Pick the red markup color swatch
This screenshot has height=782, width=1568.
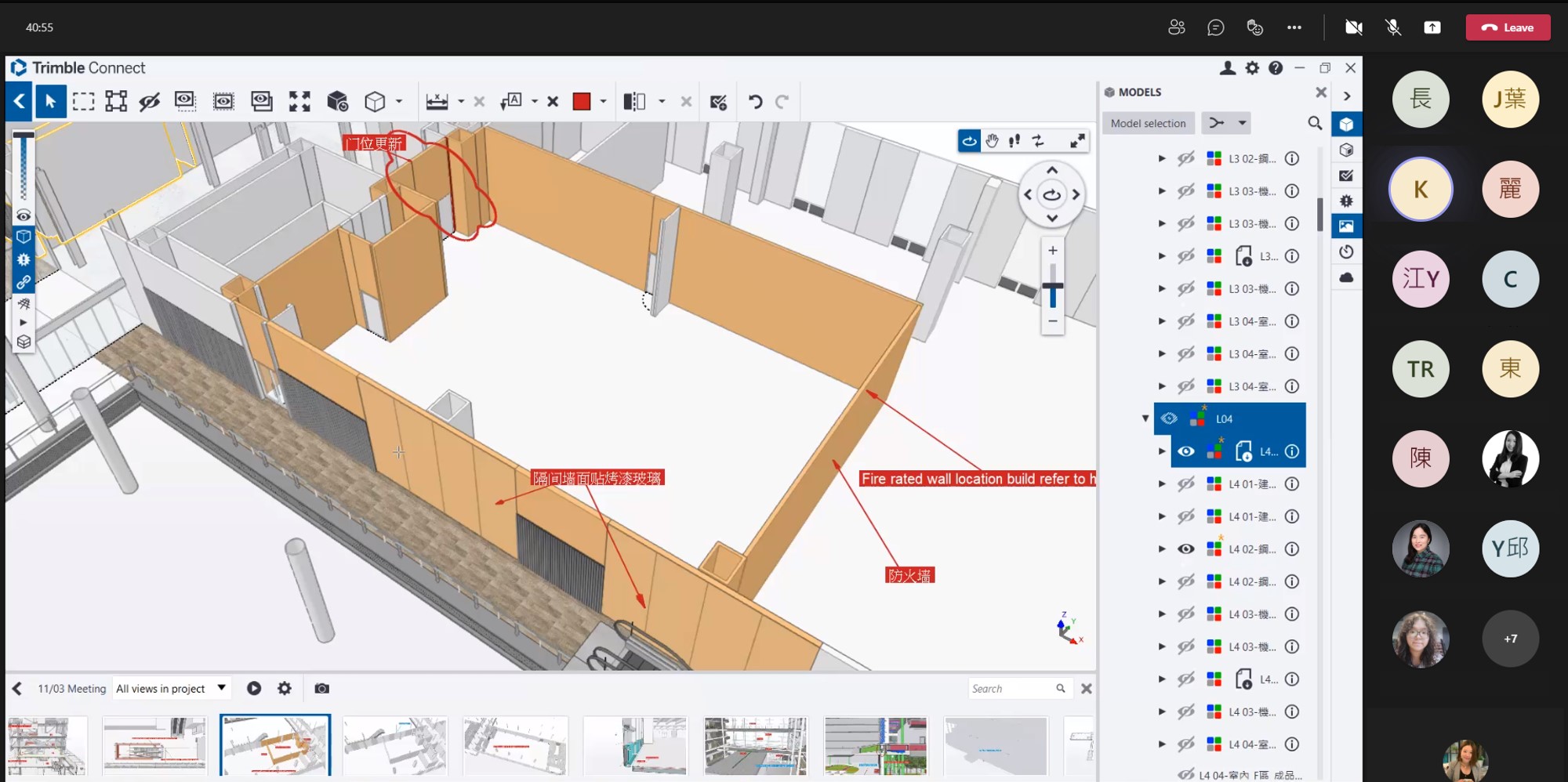tap(582, 102)
